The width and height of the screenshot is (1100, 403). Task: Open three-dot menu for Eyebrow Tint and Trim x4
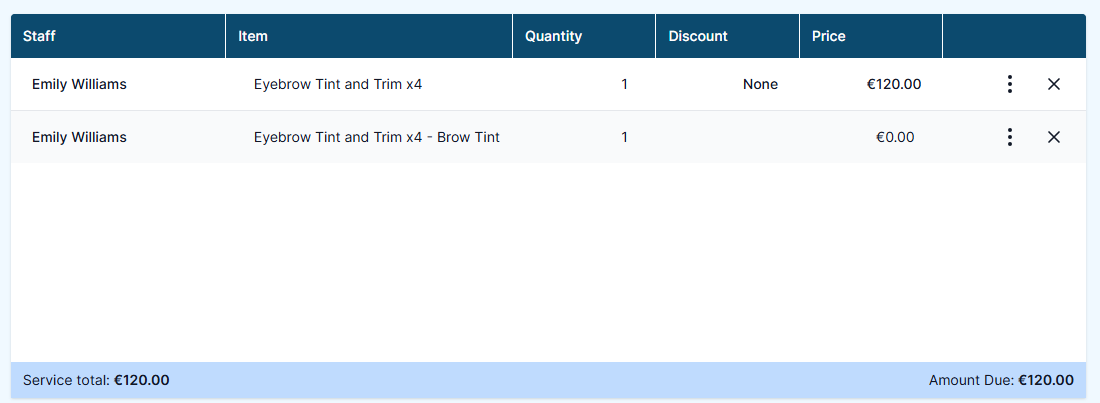pos(1010,84)
